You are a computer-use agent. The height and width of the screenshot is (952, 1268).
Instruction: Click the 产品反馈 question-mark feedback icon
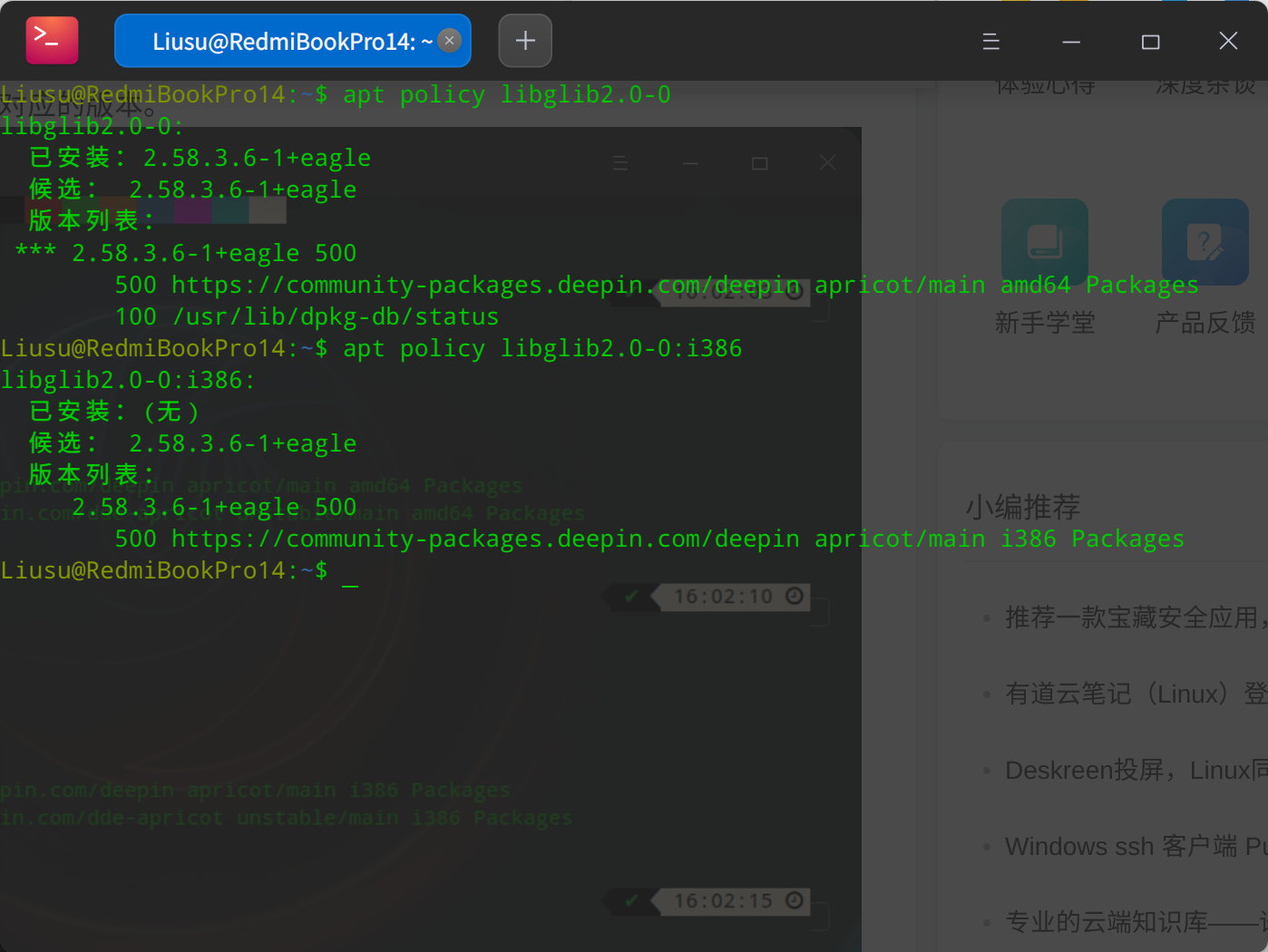1205,241
